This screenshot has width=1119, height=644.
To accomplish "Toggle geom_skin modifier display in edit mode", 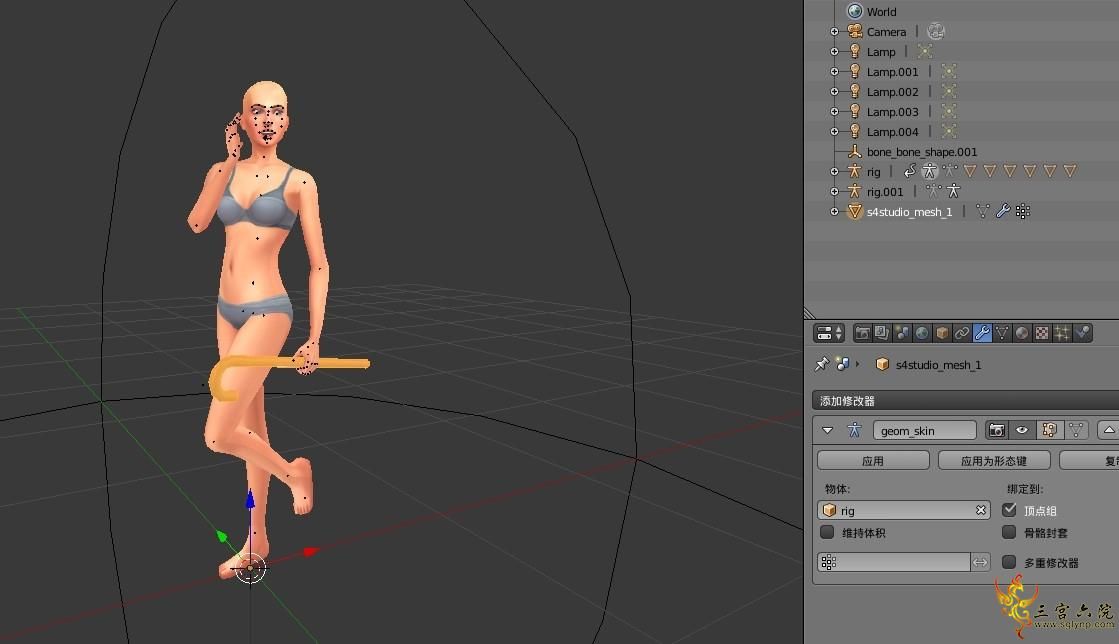I will 1049,430.
